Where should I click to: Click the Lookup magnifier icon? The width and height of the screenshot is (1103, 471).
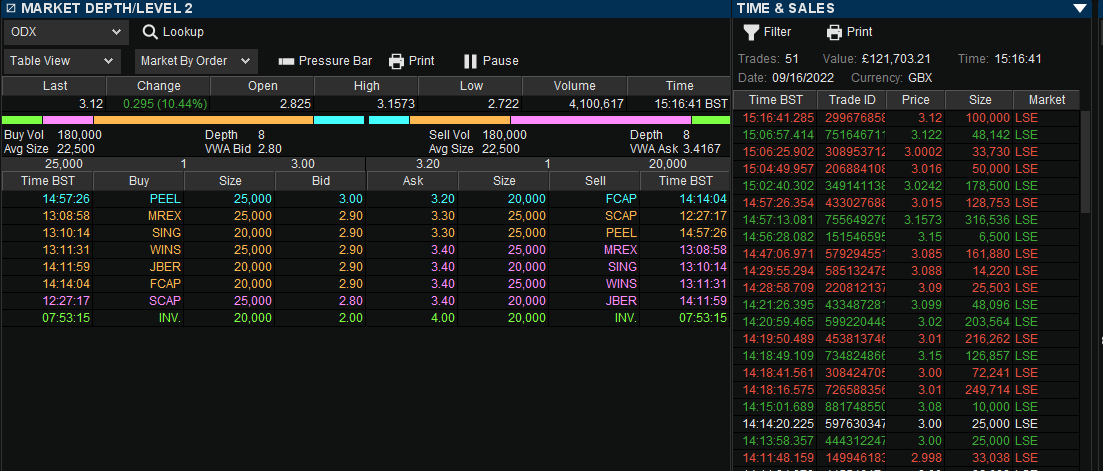(150, 32)
